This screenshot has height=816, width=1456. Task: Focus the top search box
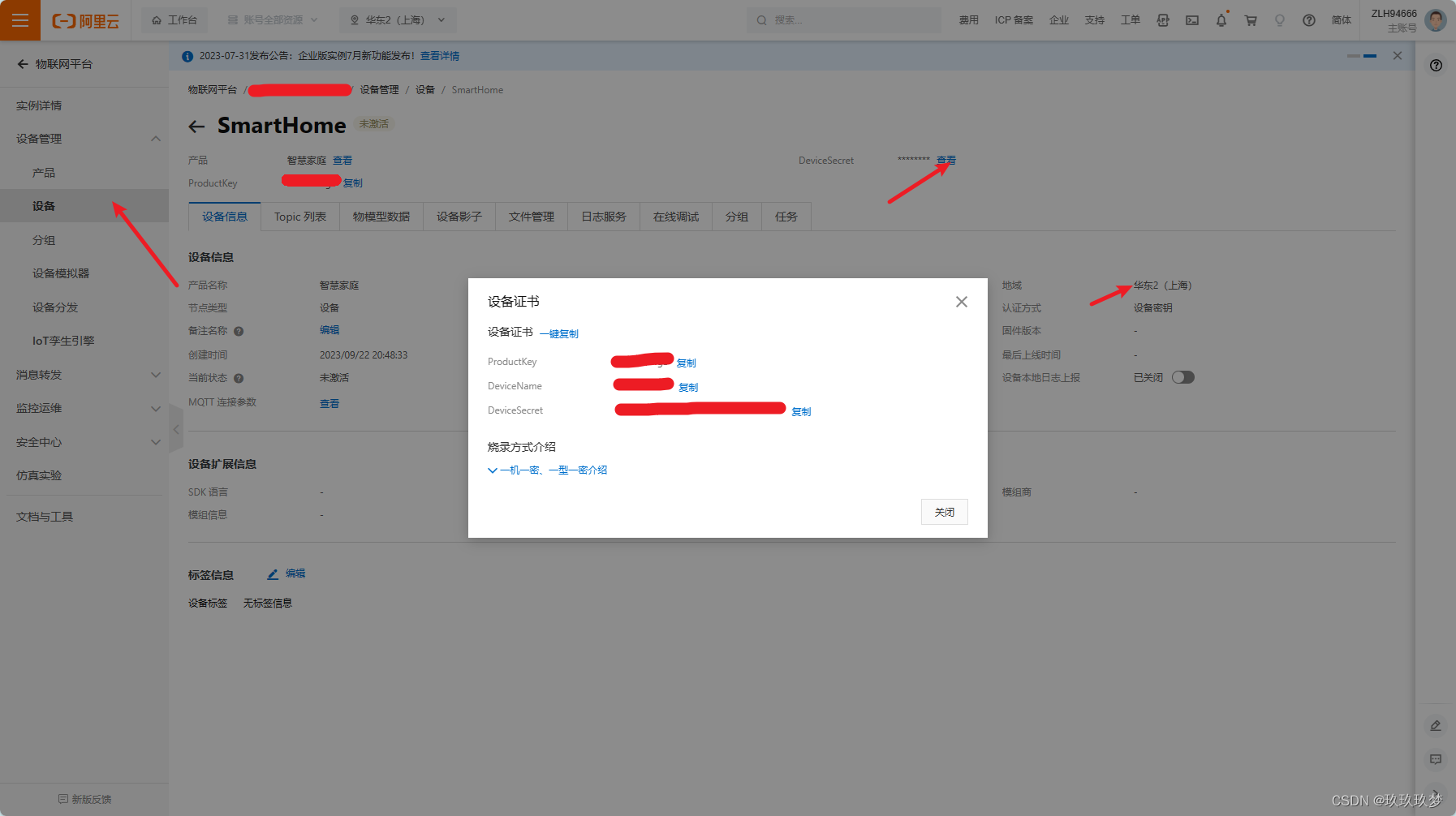pyautogui.click(x=844, y=20)
